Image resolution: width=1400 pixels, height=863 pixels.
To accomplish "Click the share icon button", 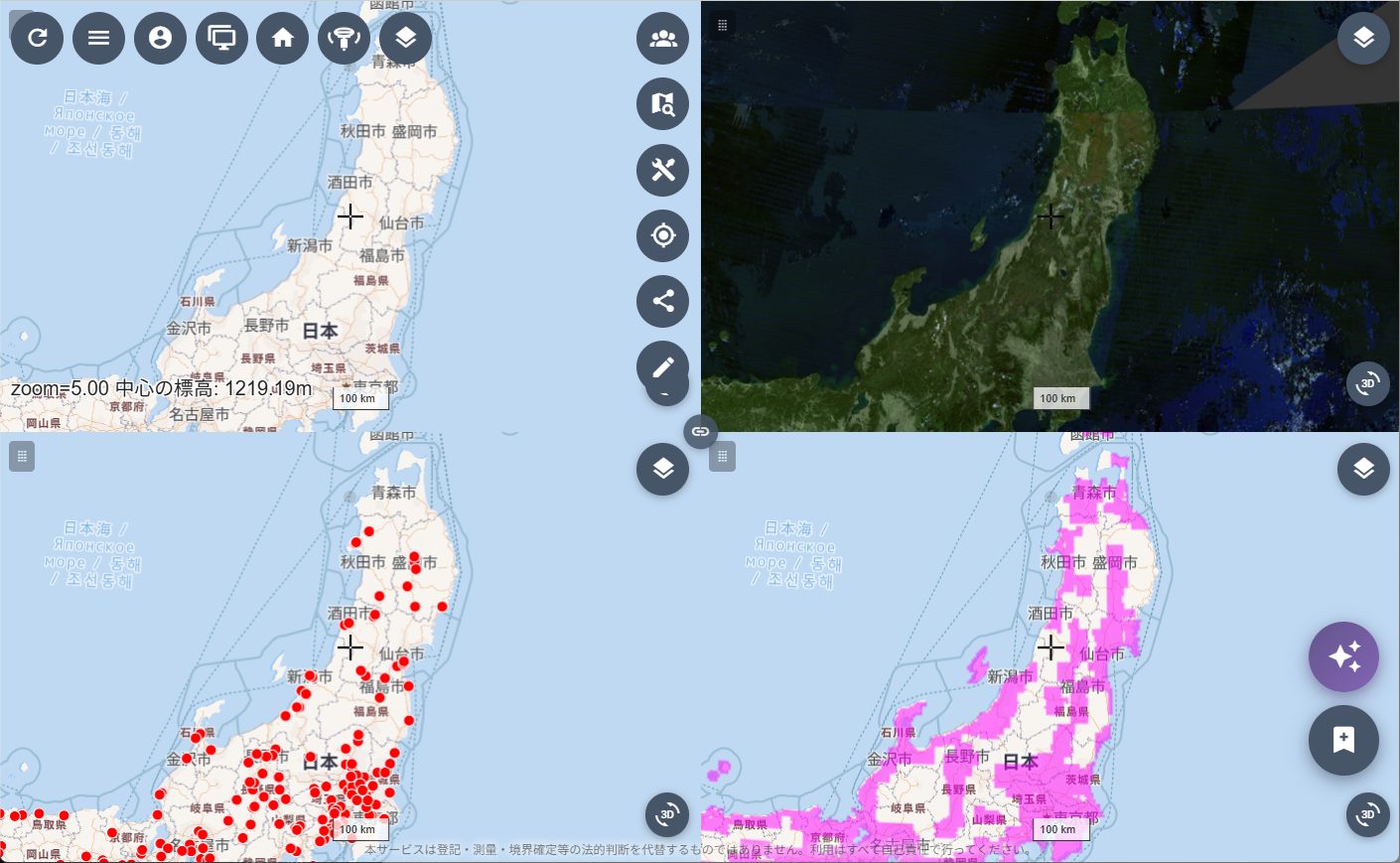I will [x=662, y=301].
